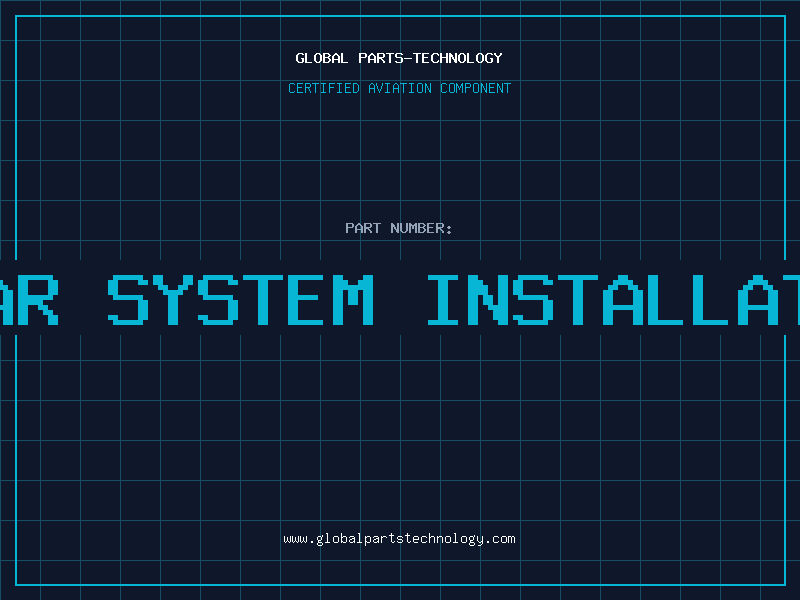Click the partial AR text at banner start

tap(30, 300)
